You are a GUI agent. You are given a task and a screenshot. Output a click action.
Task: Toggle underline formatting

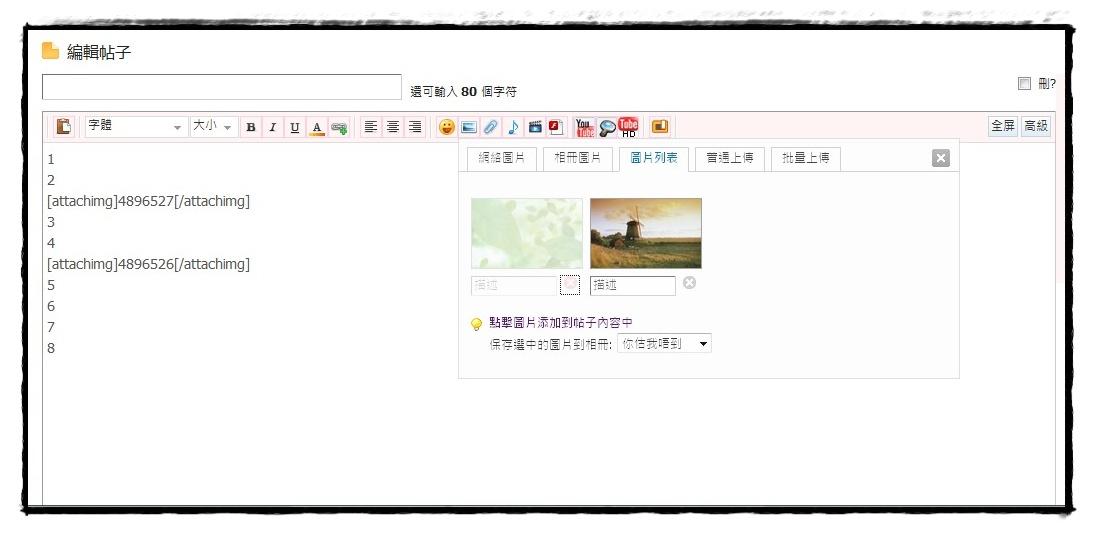click(x=294, y=127)
